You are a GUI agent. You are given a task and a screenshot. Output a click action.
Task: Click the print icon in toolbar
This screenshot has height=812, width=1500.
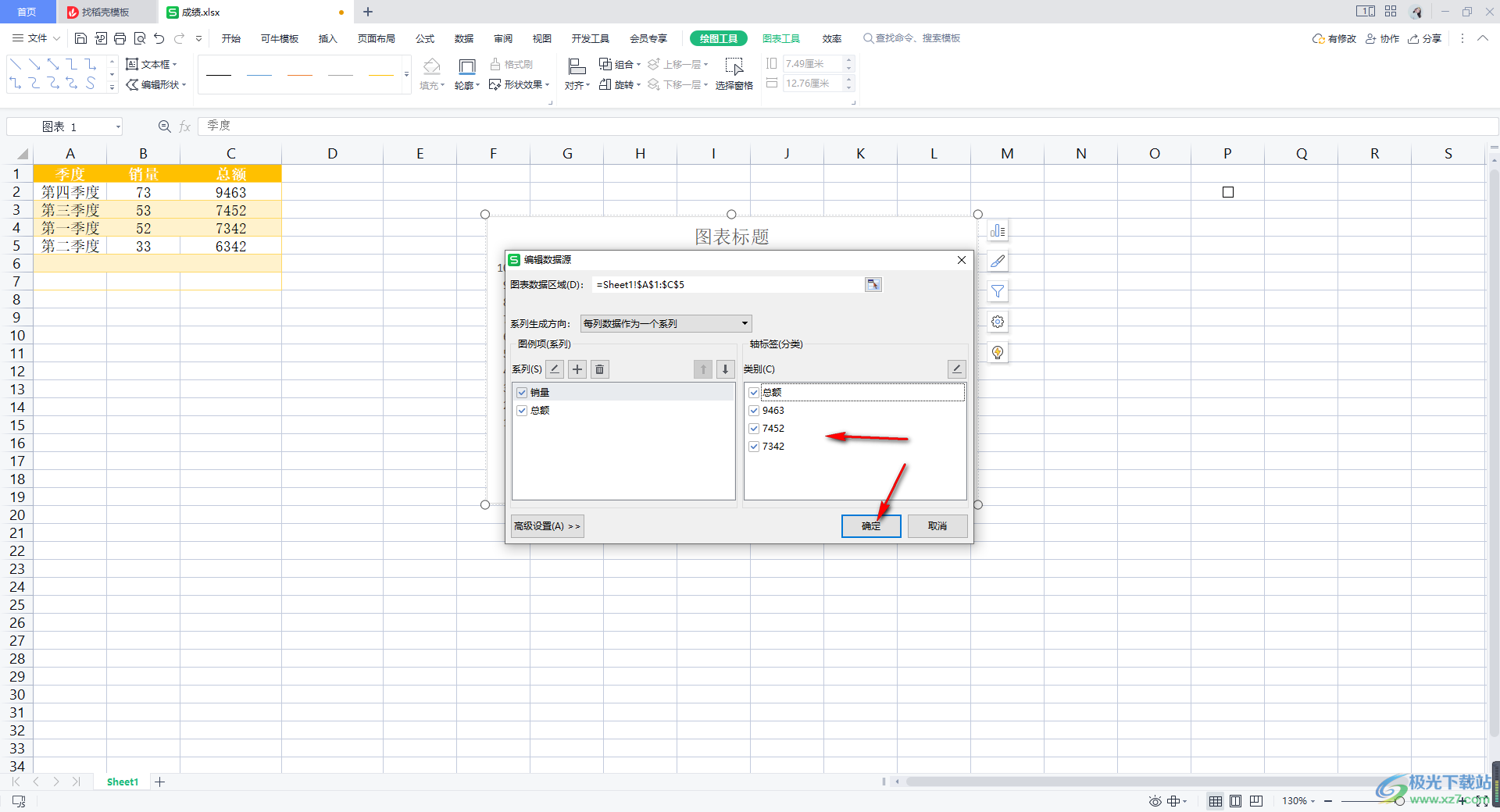(120, 38)
